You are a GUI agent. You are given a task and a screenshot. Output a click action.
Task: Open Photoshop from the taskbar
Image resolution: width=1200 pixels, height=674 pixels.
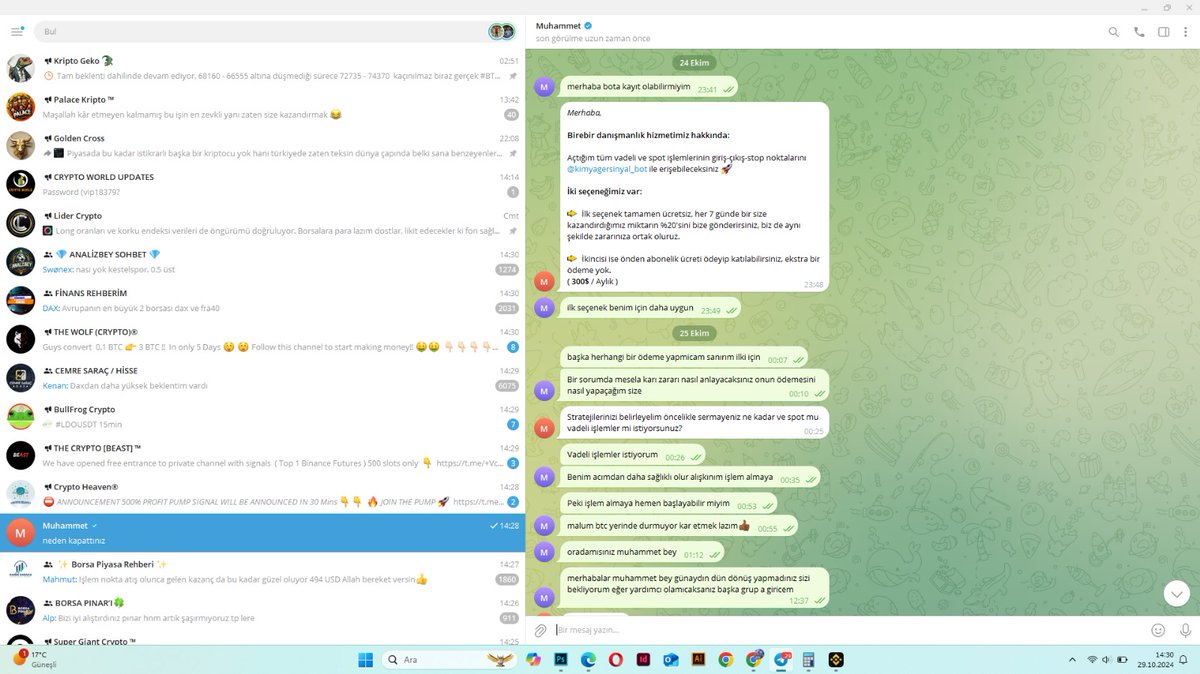[x=561, y=659]
